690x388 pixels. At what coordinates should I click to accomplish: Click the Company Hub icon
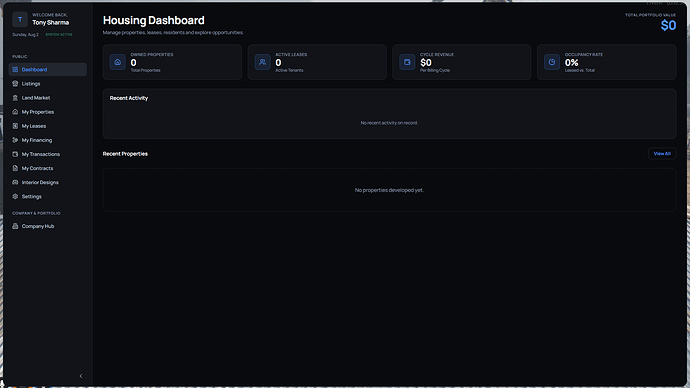pos(15,226)
